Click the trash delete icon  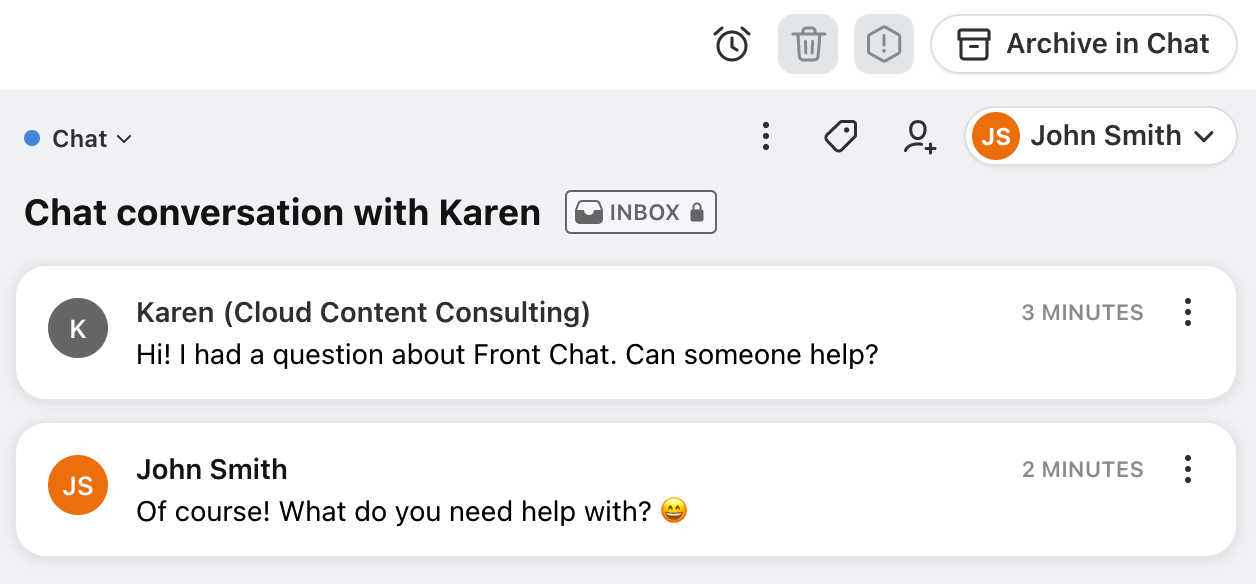click(x=808, y=44)
